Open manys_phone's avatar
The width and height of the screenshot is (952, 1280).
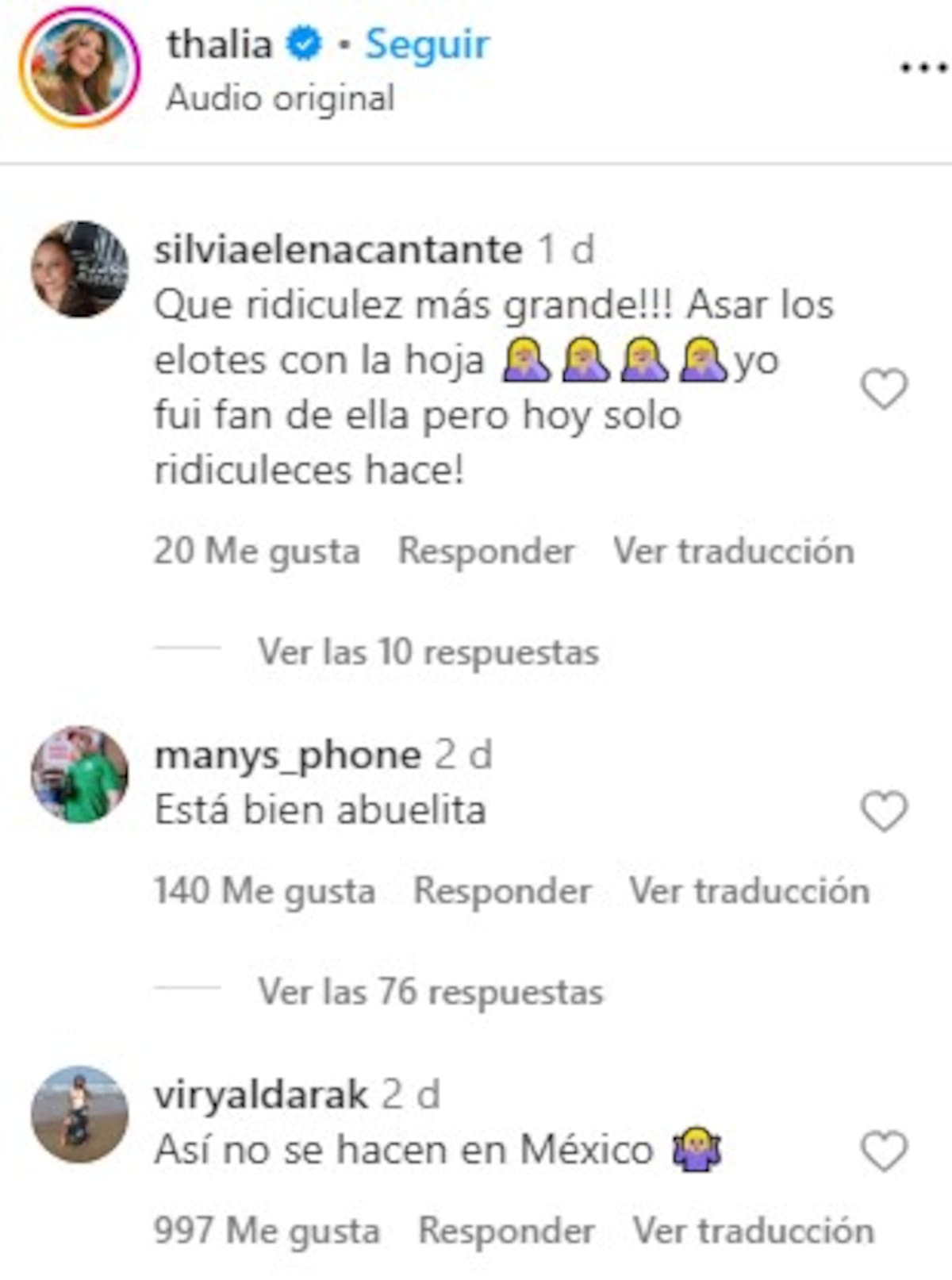79,775
